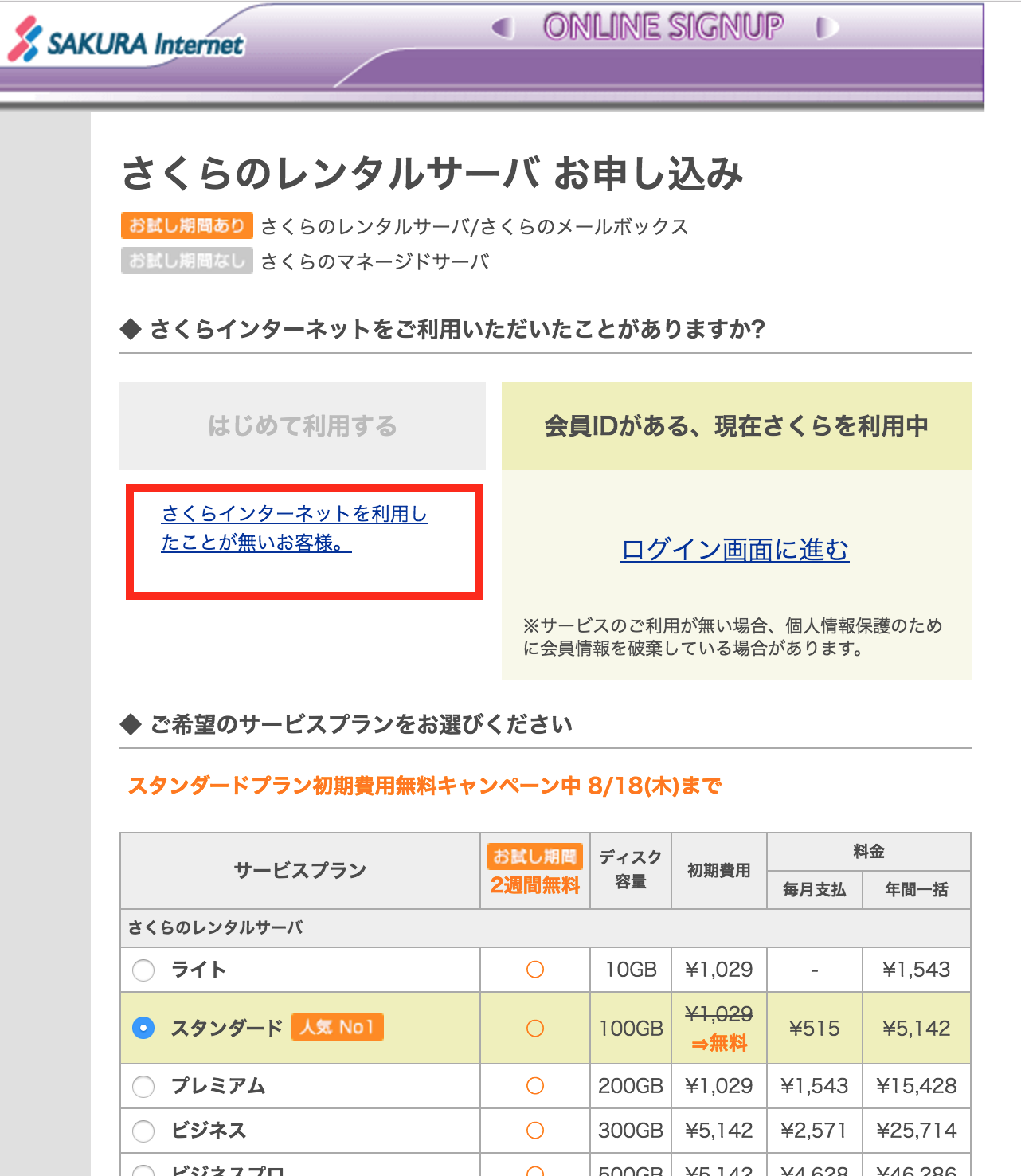Click the 300GB disk capacity cell
Screen dimensions: 1021x1176
631,1131
